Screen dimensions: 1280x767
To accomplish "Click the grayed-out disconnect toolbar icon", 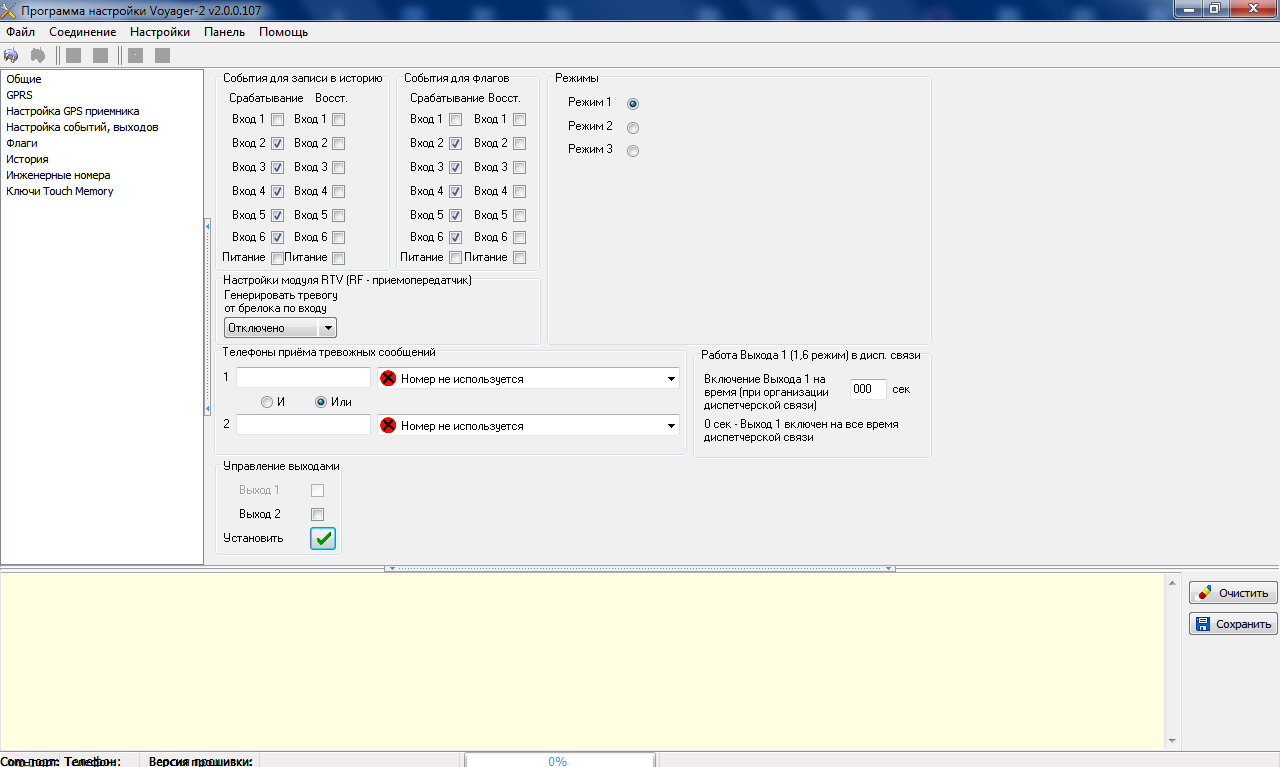I will point(38,56).
